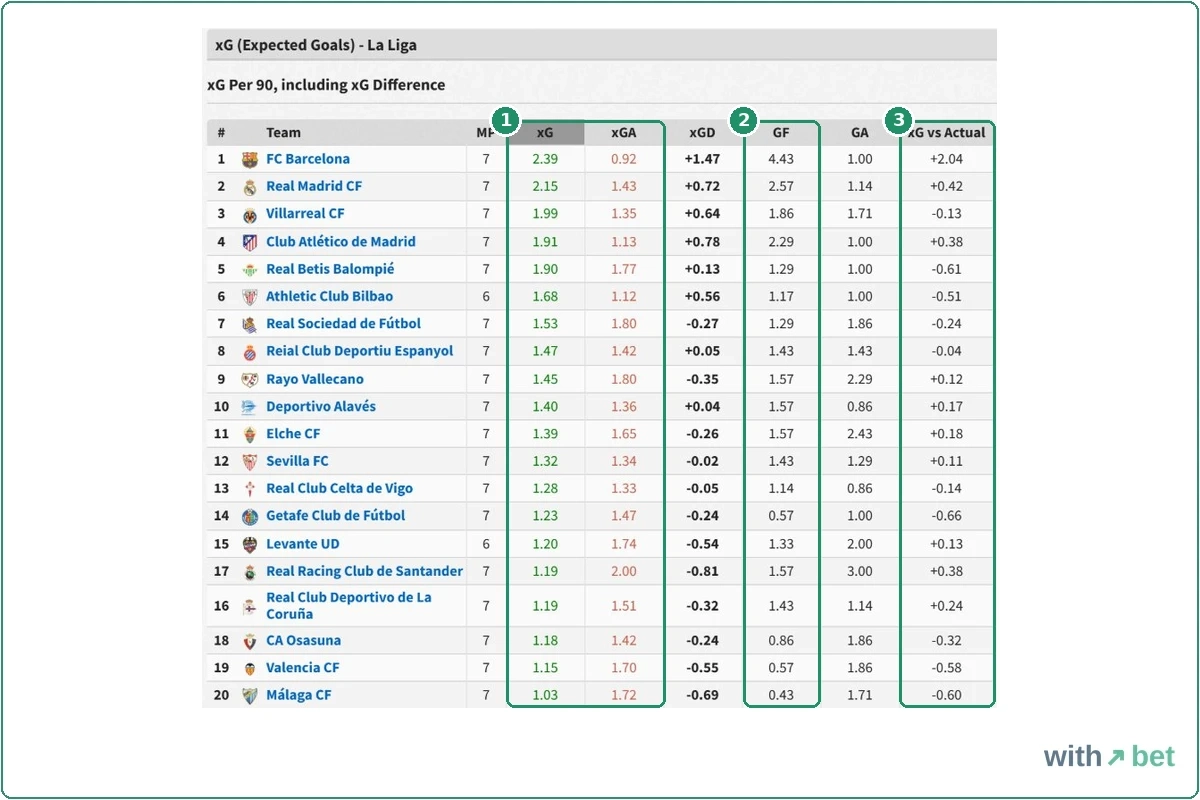Open the FC Barcelona team link
The width and height of the screenshot is (1200, 800).
tap(308, 159)
